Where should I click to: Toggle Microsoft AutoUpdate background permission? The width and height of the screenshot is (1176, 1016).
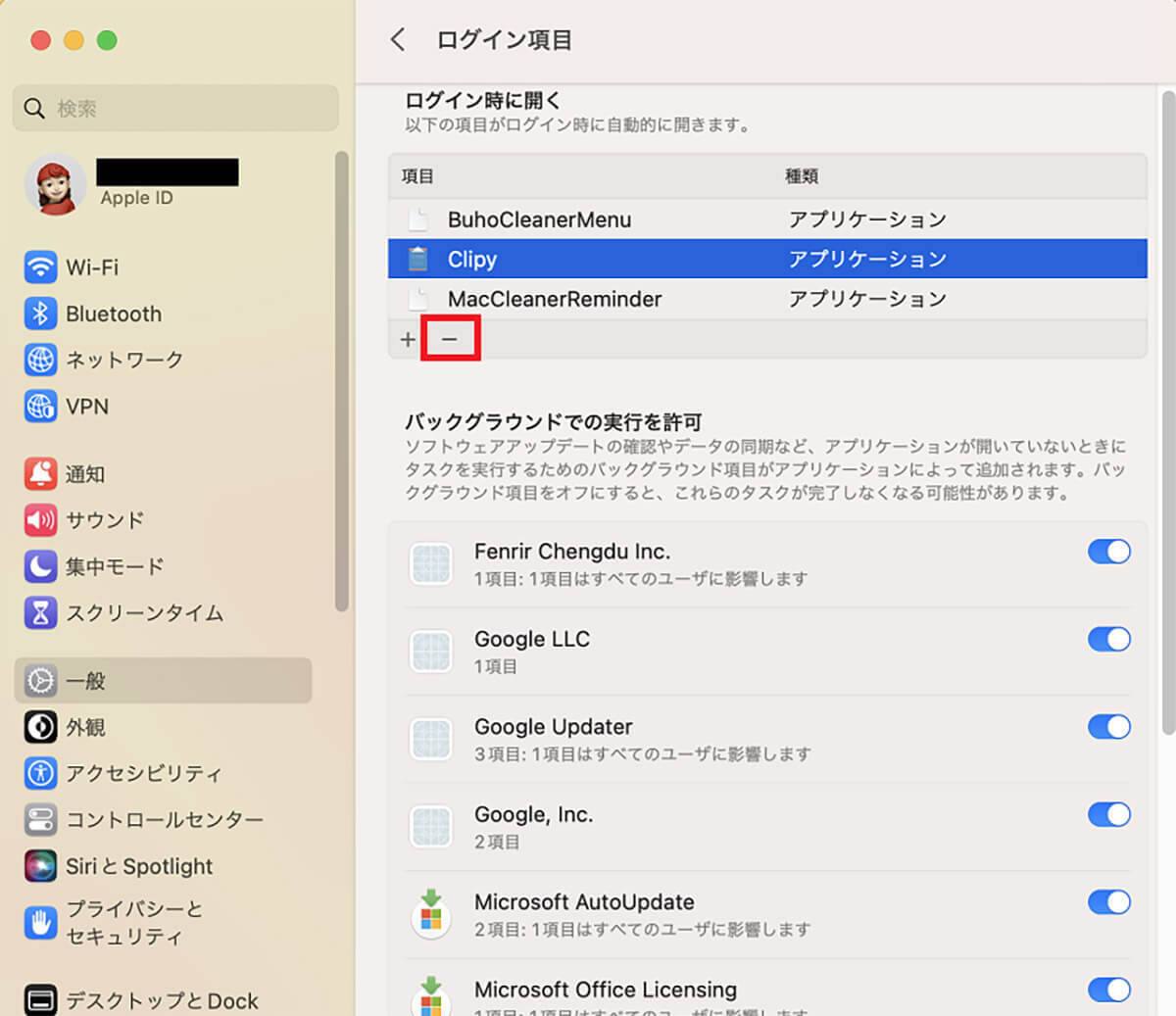pos(1108,902)
